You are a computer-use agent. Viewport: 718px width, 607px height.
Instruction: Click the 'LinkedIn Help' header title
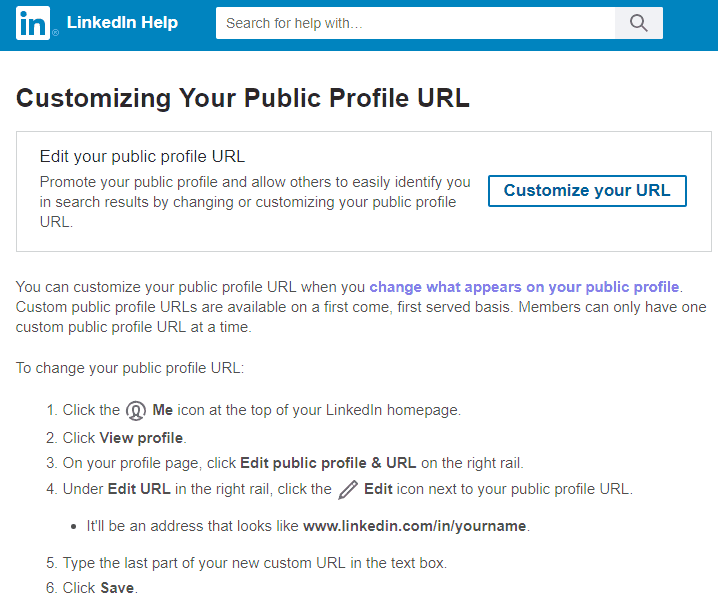122,23
